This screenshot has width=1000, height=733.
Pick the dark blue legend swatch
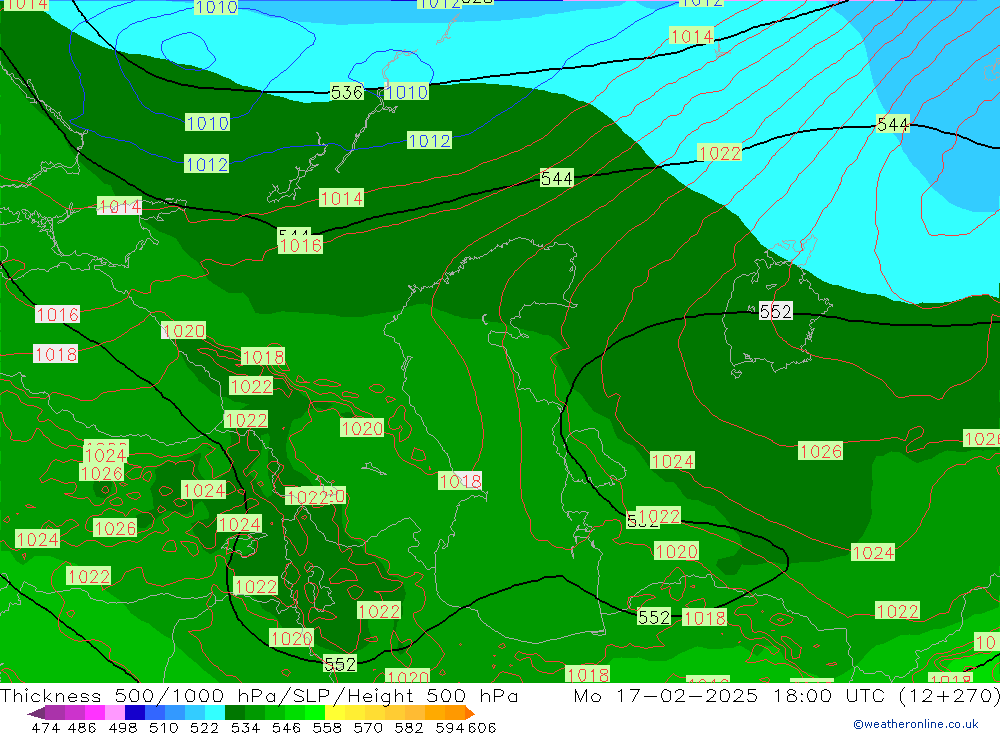pyautogui.click(x=135, y=713)
